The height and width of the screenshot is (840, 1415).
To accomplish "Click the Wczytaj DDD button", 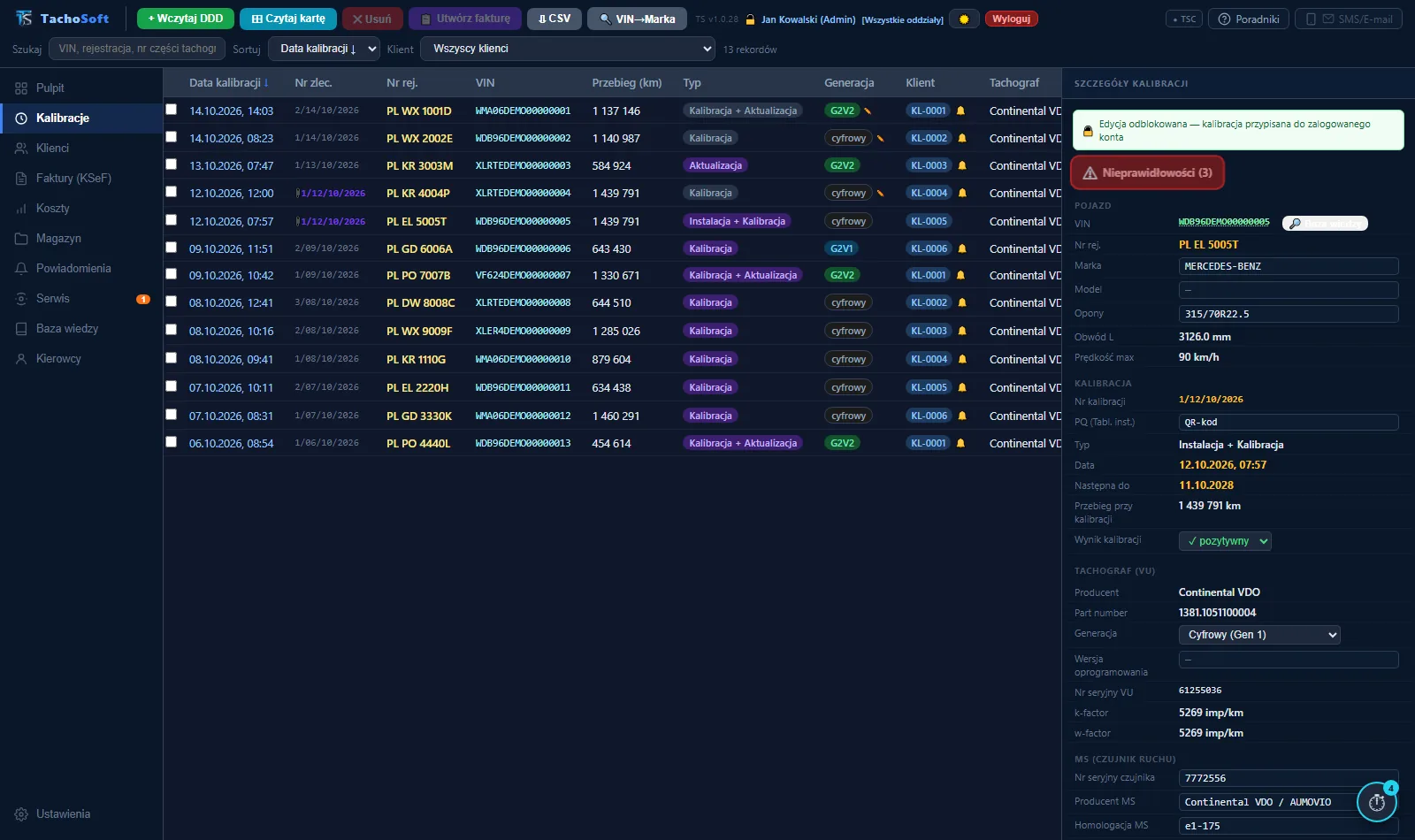I will pyautogui.click(x=186, y=19).
